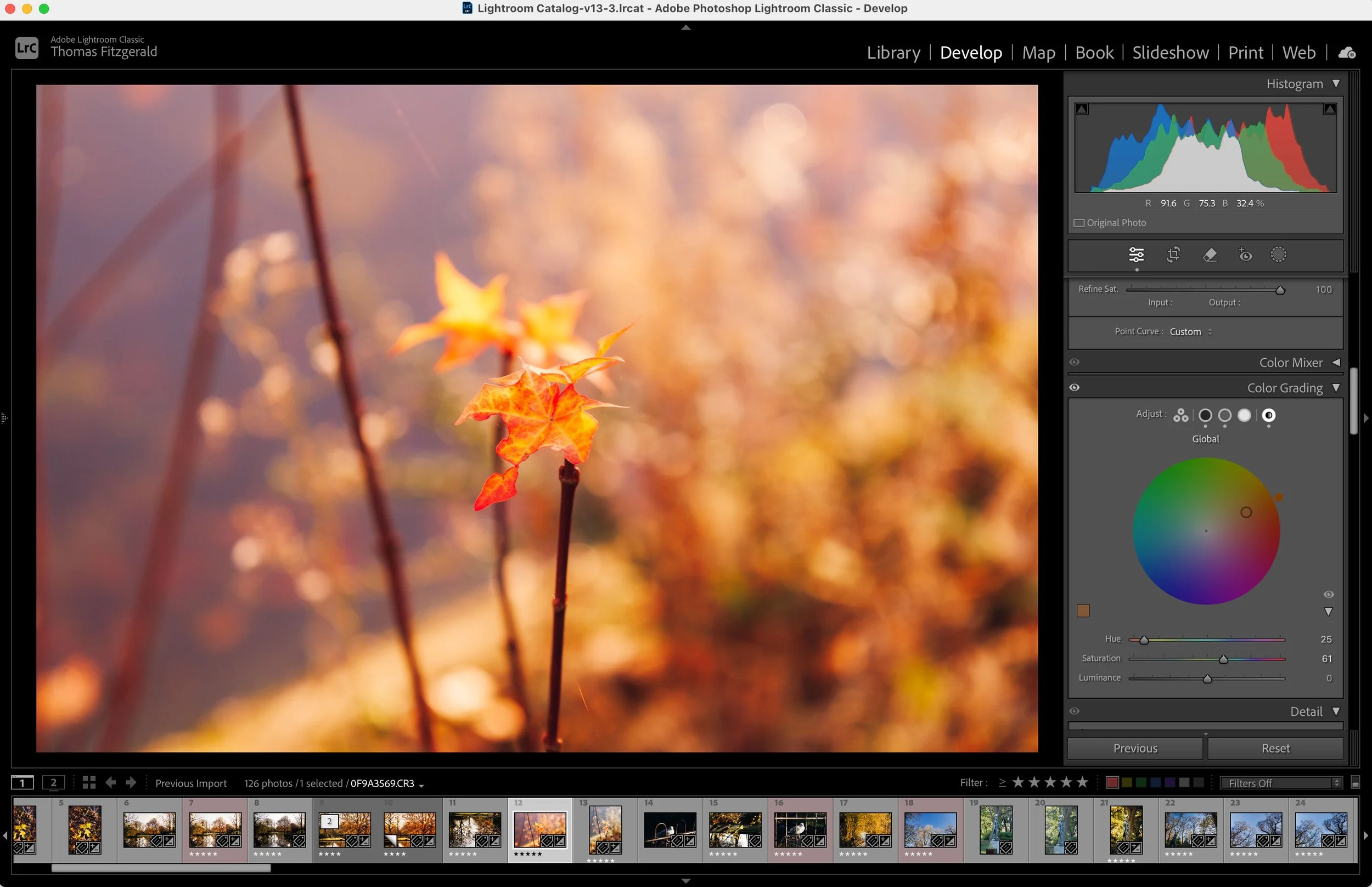Screen dimensions: 1372x887
Task: Expand the Color Mixer panel
Action: (1336, 362)
